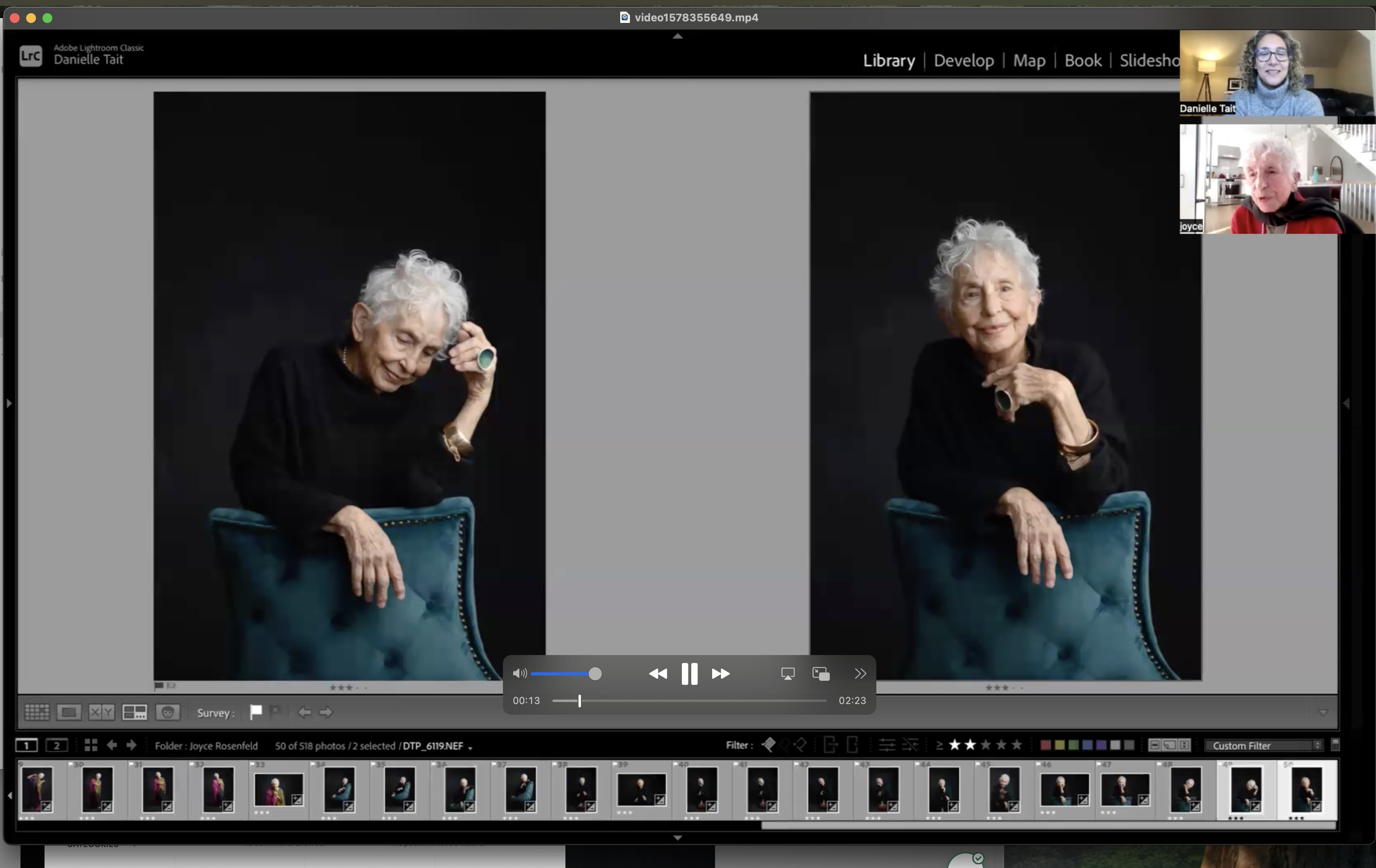Viewport: 1376px width, 868px height.
Task: Enable picture-in-picture in video player
Action: (821, 674)
